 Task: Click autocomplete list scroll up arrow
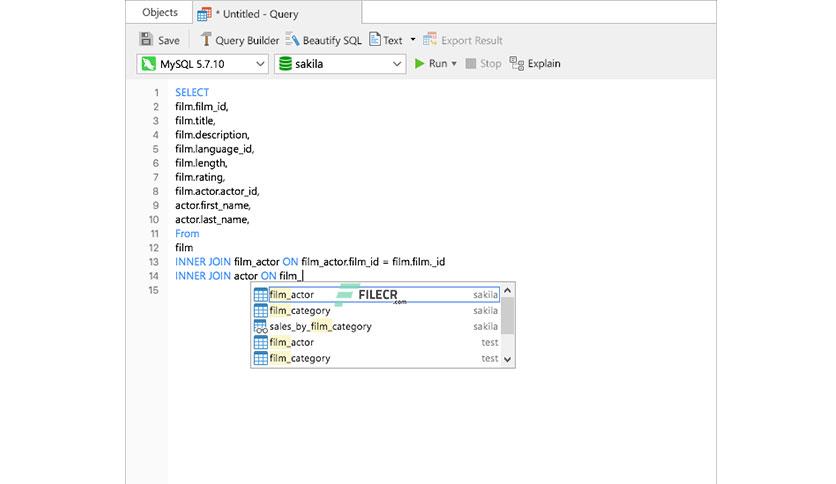pos(508,291)
